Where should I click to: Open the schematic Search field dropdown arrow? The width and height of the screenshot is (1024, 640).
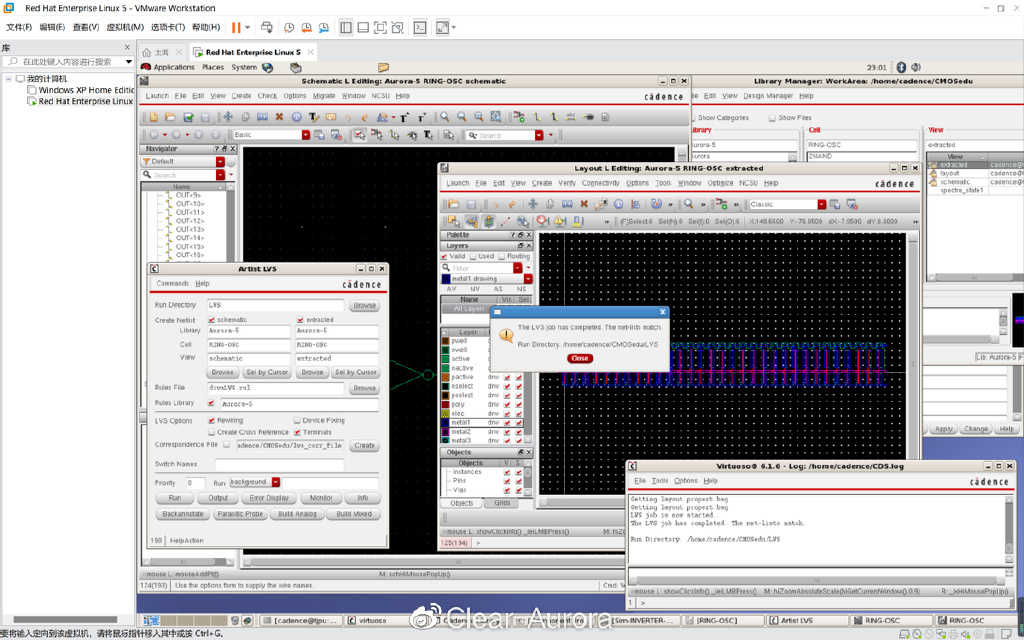coord(539,135)
